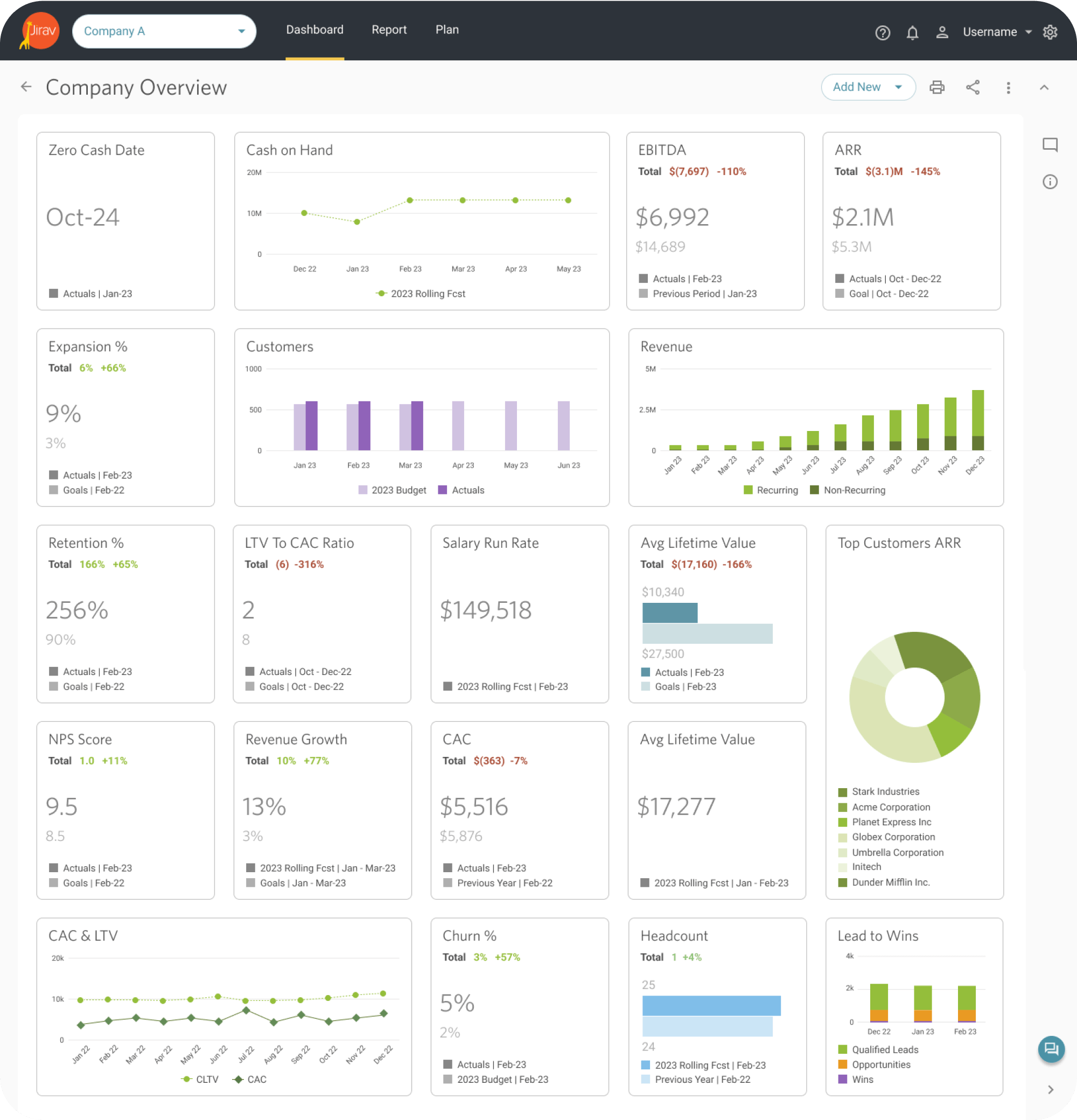Open the three-dot overflow menu

[x=1009, y=87]
